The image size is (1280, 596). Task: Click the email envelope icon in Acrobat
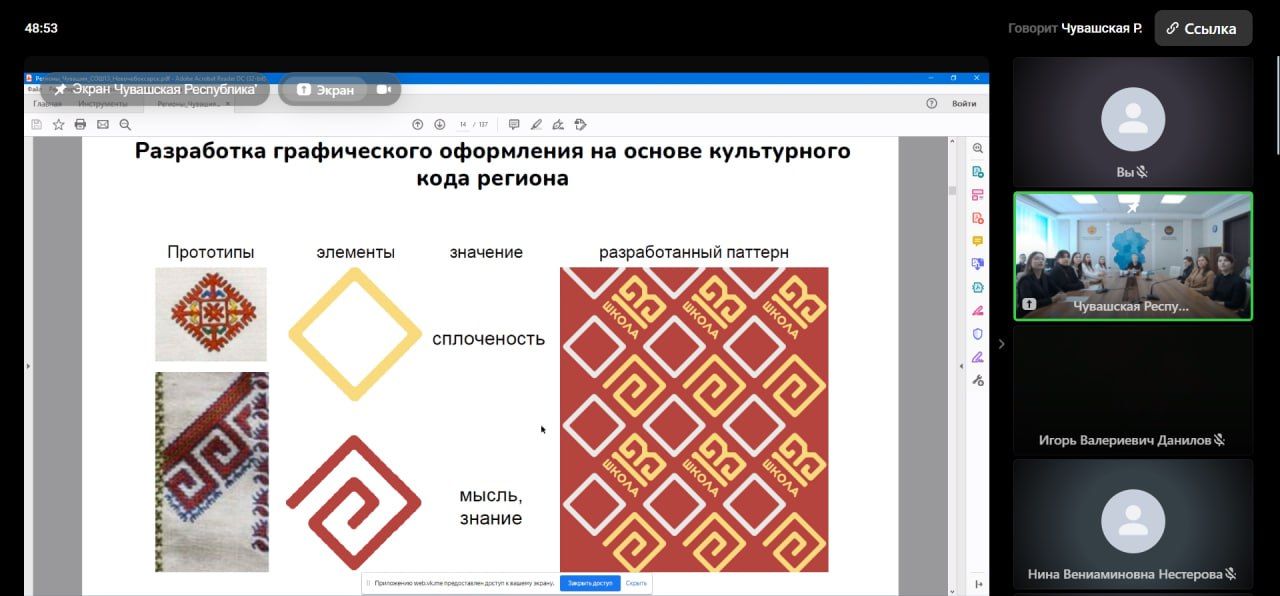[102, 125]
